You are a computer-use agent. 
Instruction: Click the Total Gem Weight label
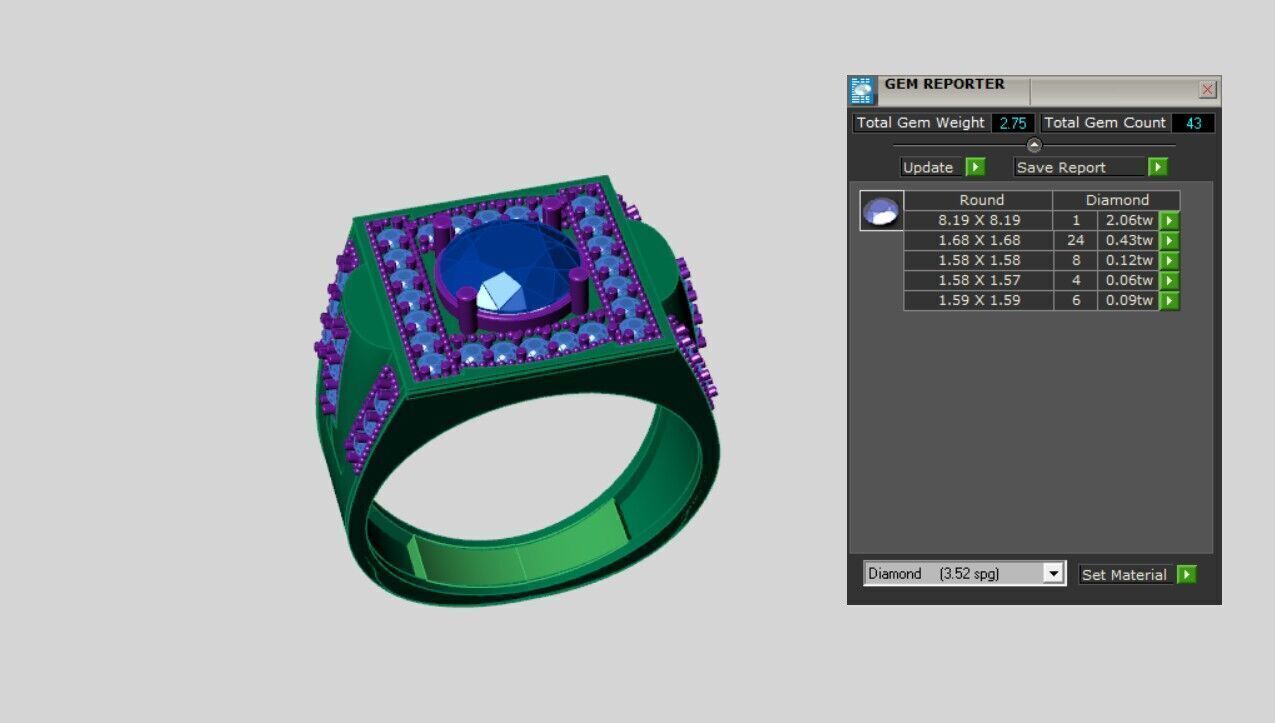tap(921, 123)
